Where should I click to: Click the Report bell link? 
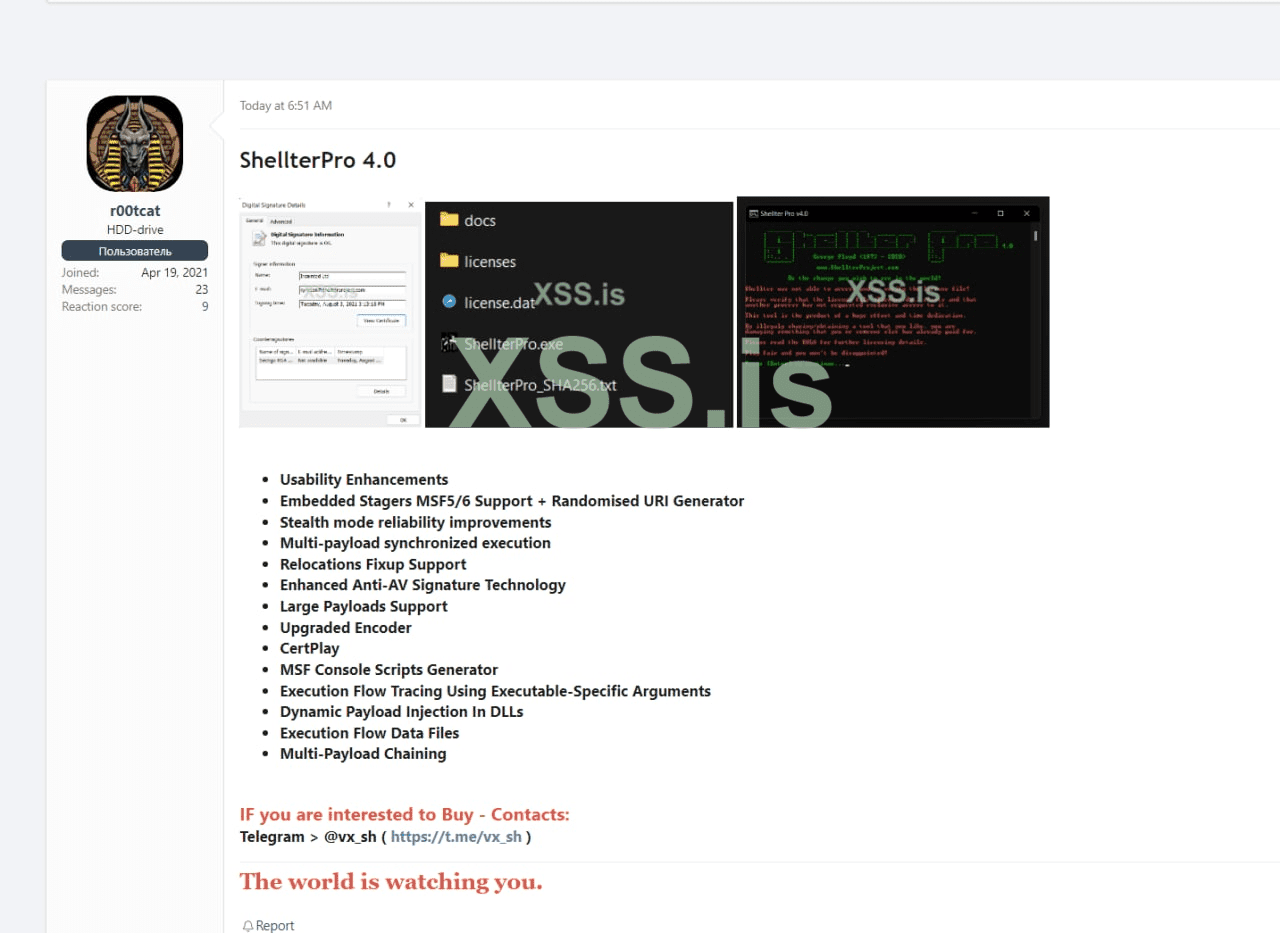[x=268, y=925]
